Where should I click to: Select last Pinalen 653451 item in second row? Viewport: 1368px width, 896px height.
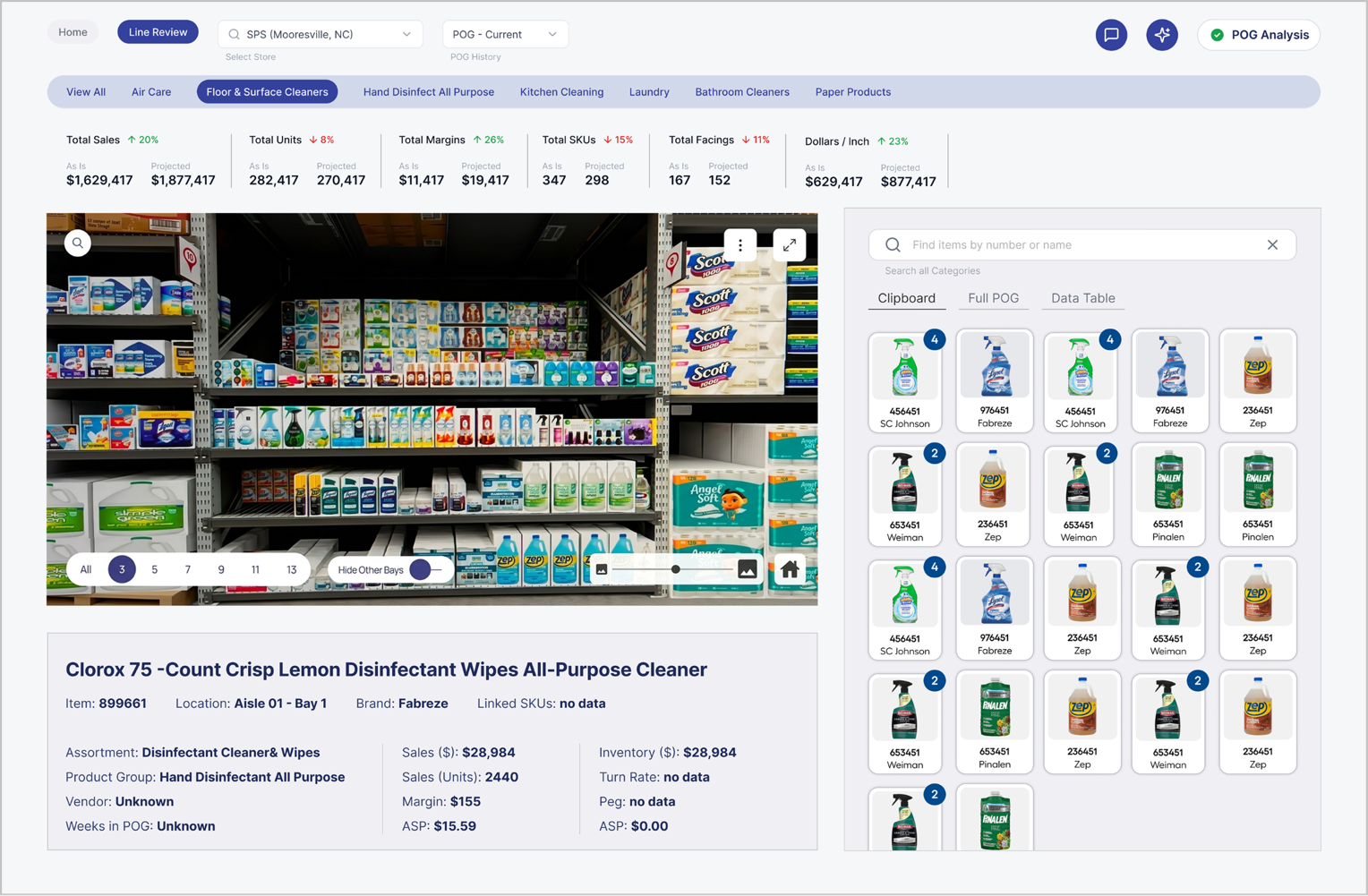[1258, 495]
